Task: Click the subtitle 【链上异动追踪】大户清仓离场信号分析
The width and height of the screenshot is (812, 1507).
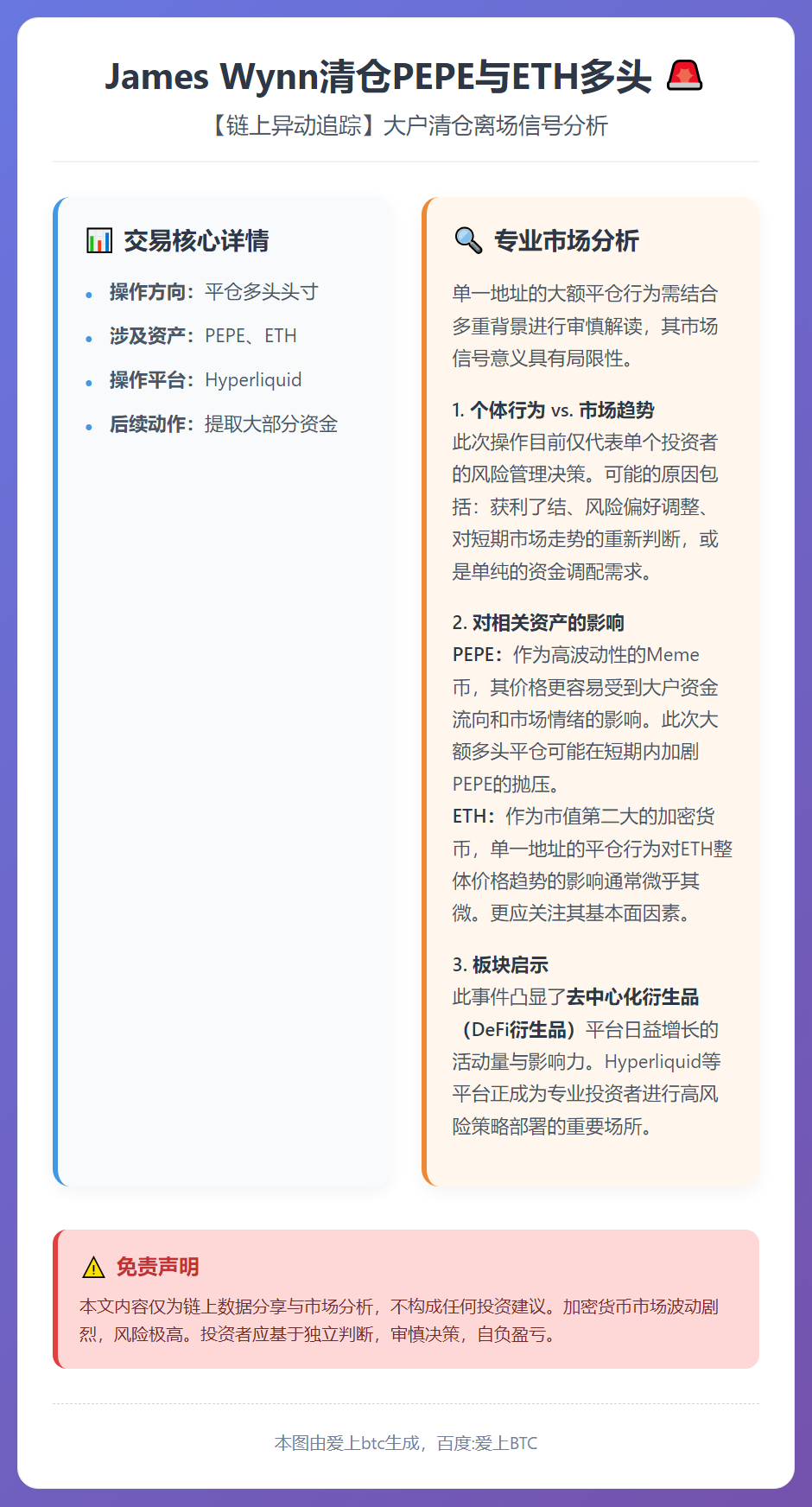Action: 406,125
